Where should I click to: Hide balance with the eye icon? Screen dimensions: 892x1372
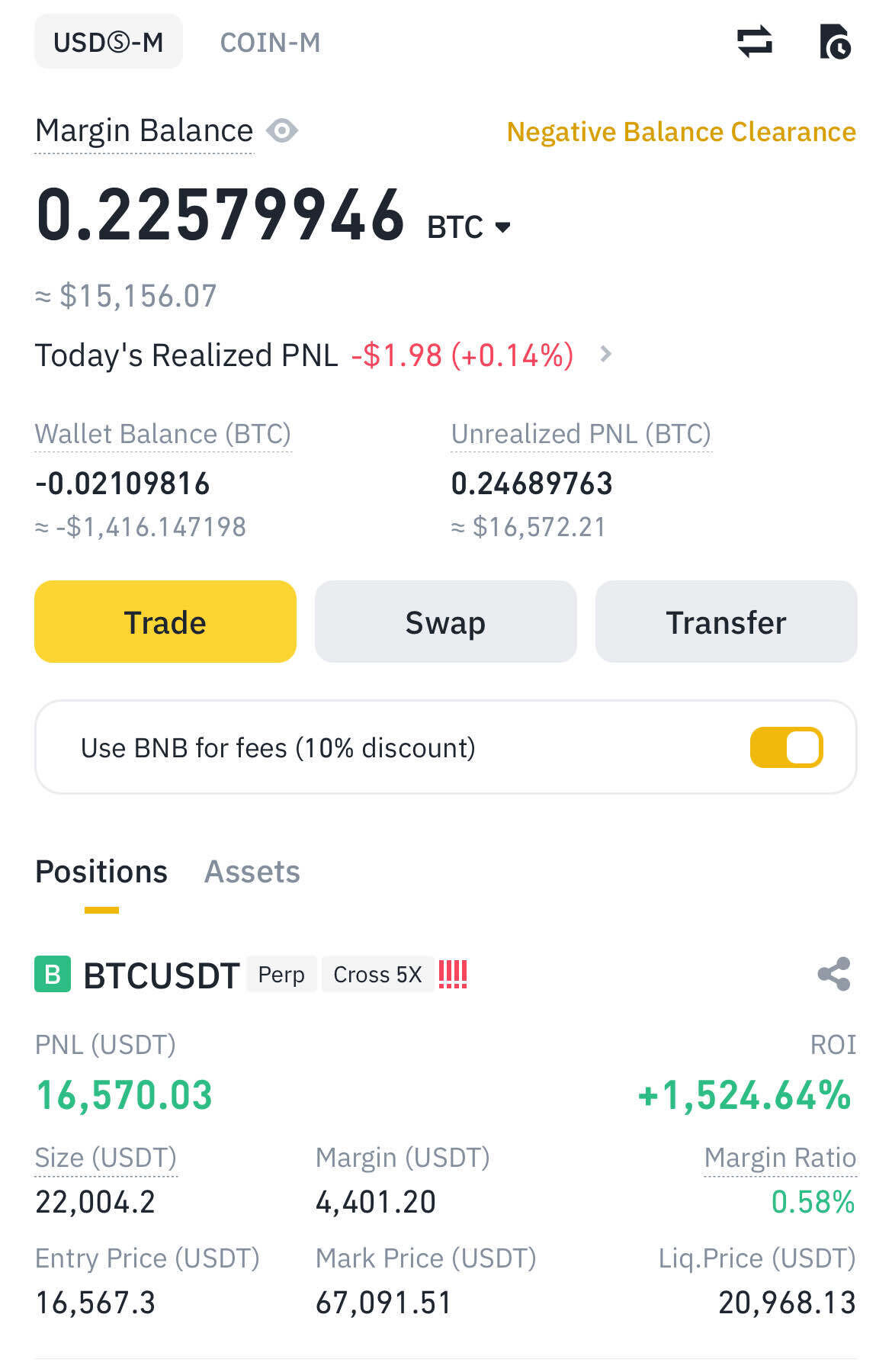click(281, 131)
